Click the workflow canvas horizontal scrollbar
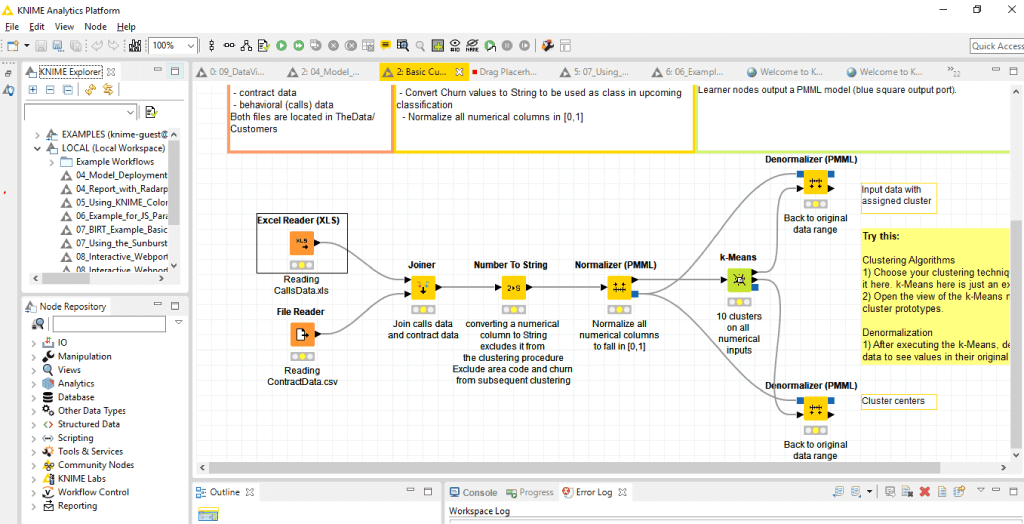The image size is (1024, 524). 573,468
